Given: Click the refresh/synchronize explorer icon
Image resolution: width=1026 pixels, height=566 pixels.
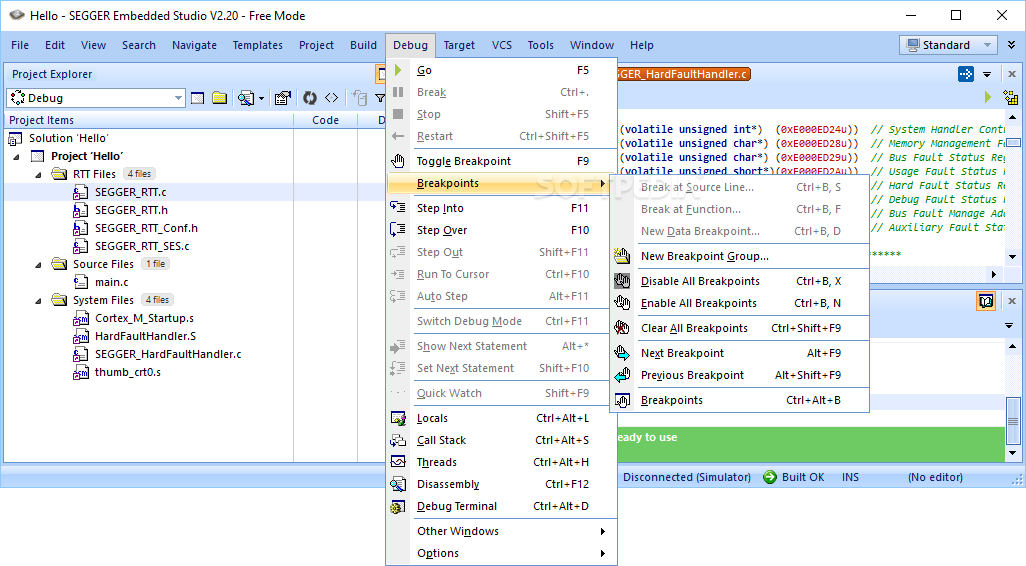Looking at the screenshot, I should point(310,98).
